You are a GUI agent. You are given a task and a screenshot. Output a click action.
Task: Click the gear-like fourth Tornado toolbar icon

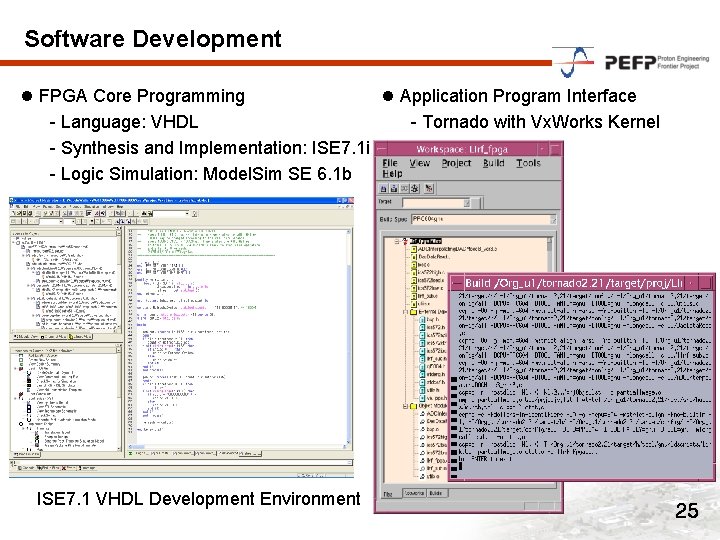pos(415,188)
